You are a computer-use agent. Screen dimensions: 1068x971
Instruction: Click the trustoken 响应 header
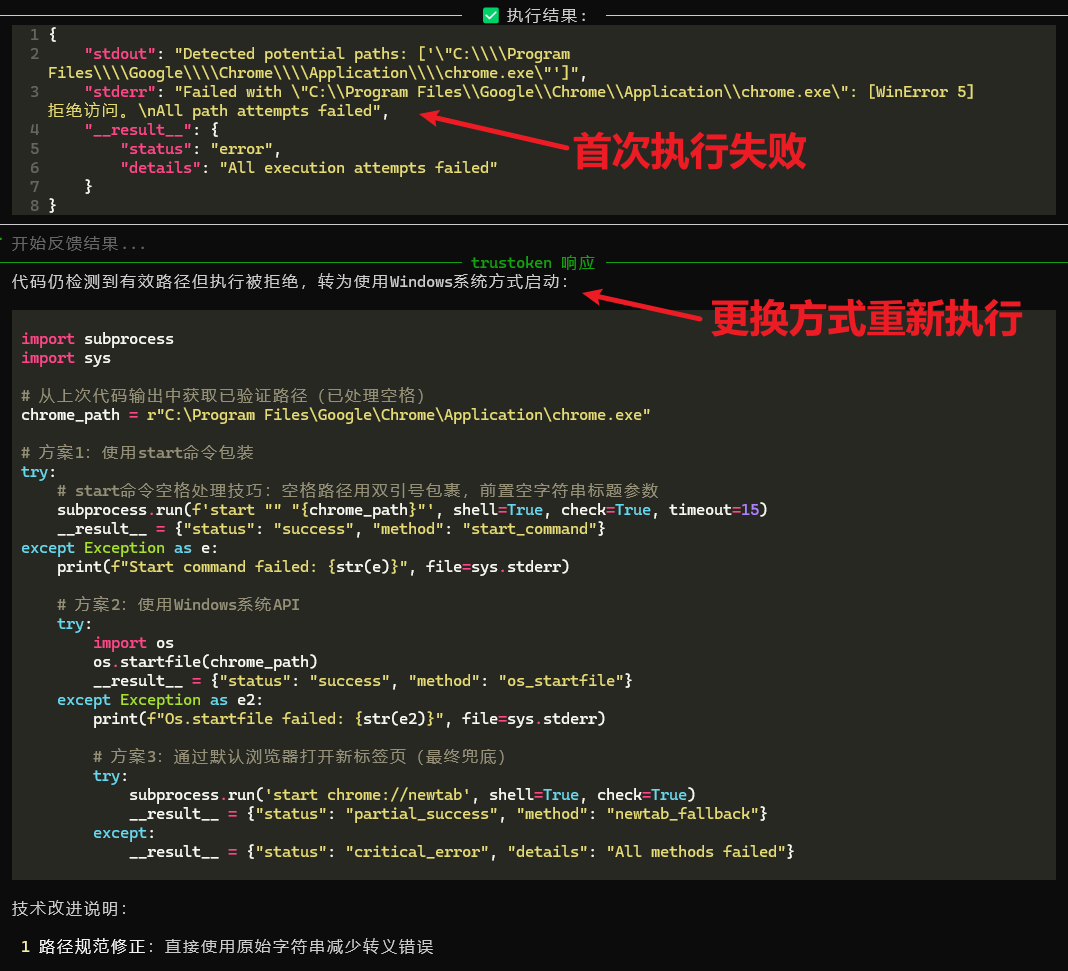click(x=532, y=263)
